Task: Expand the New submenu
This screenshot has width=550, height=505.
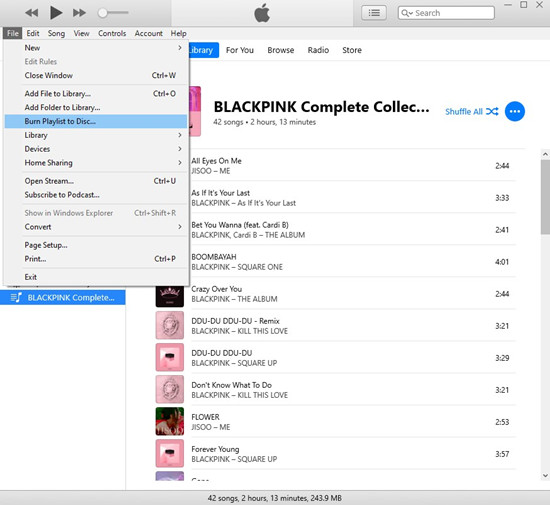Action: click(x=96, y=48)
